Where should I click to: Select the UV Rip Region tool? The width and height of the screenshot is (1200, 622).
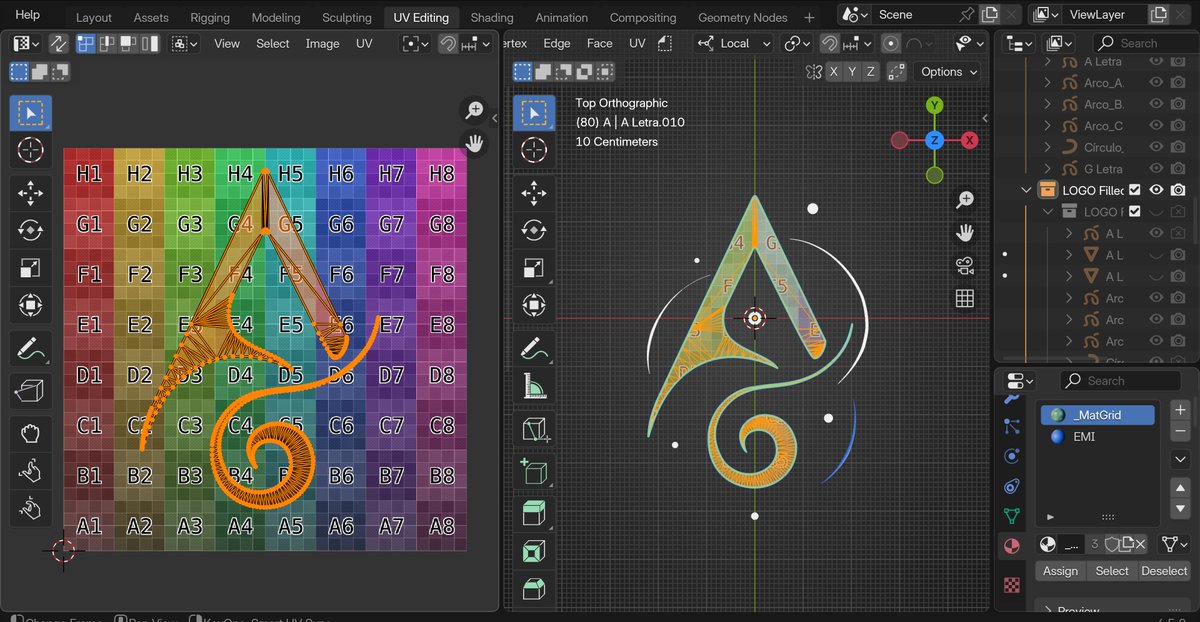(31, 391)
